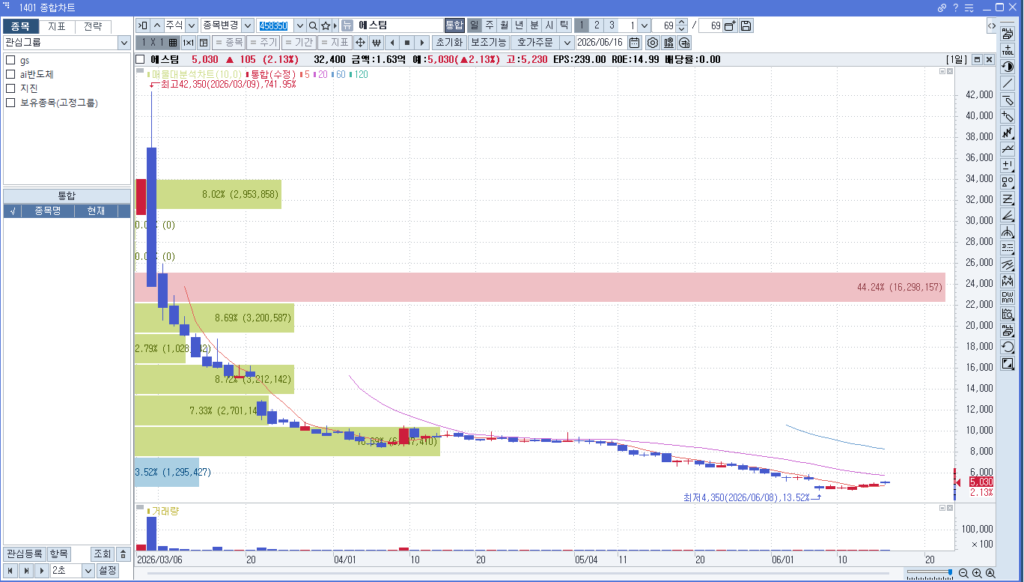Zoom in using the plus magnifier

click(977, 574)
